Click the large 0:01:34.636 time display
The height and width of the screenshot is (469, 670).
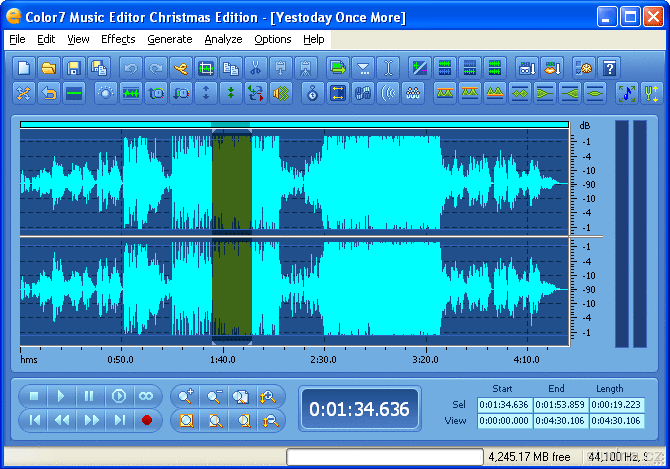tap(359, 409)
